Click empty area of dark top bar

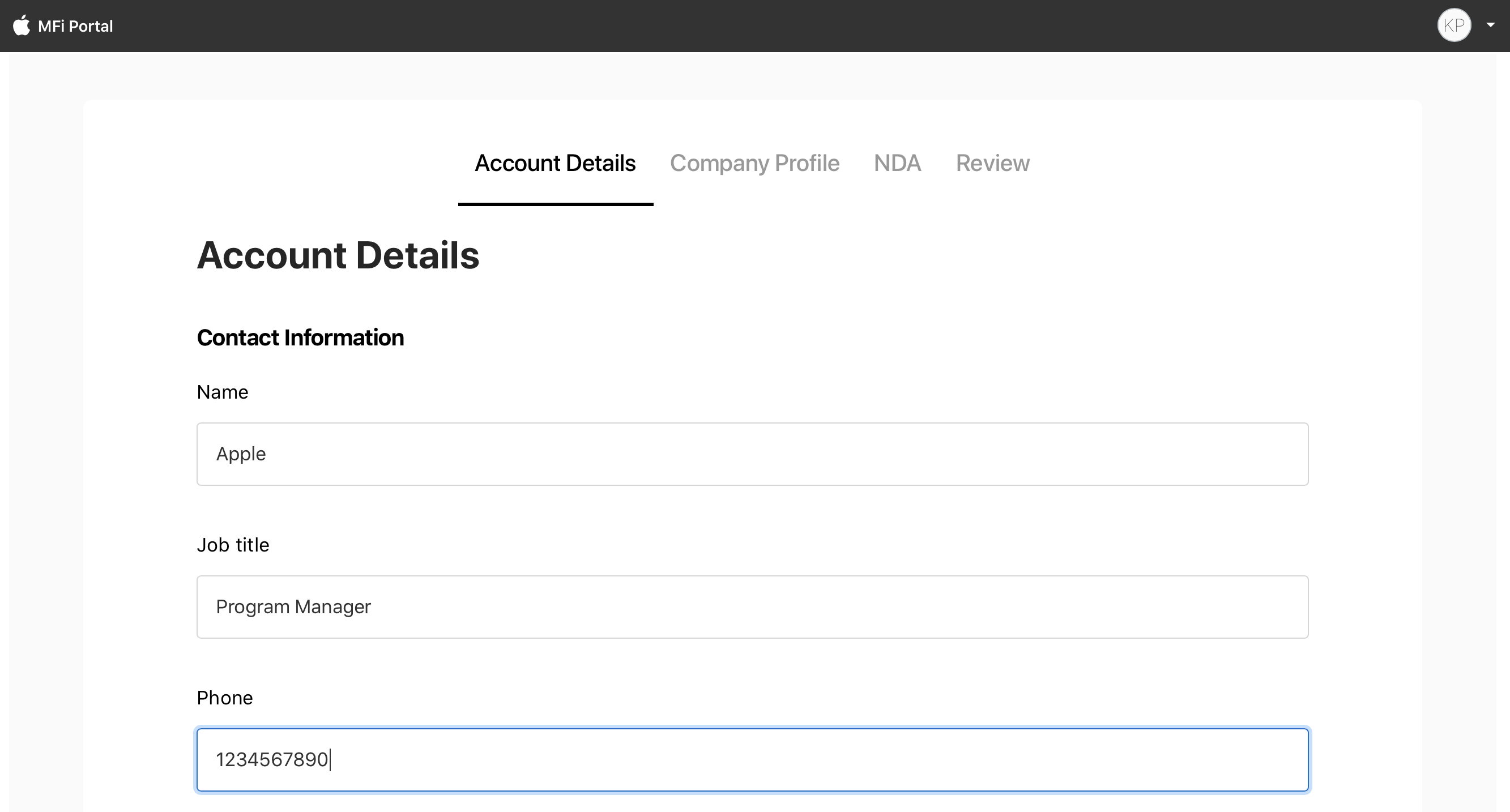point(762,26)
